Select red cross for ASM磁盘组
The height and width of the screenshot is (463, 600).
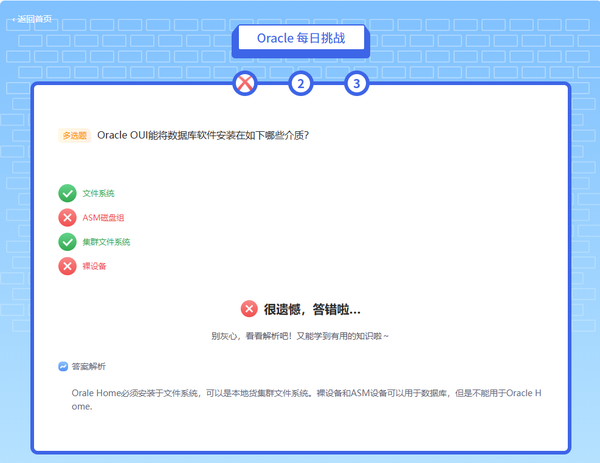[67, 218]
